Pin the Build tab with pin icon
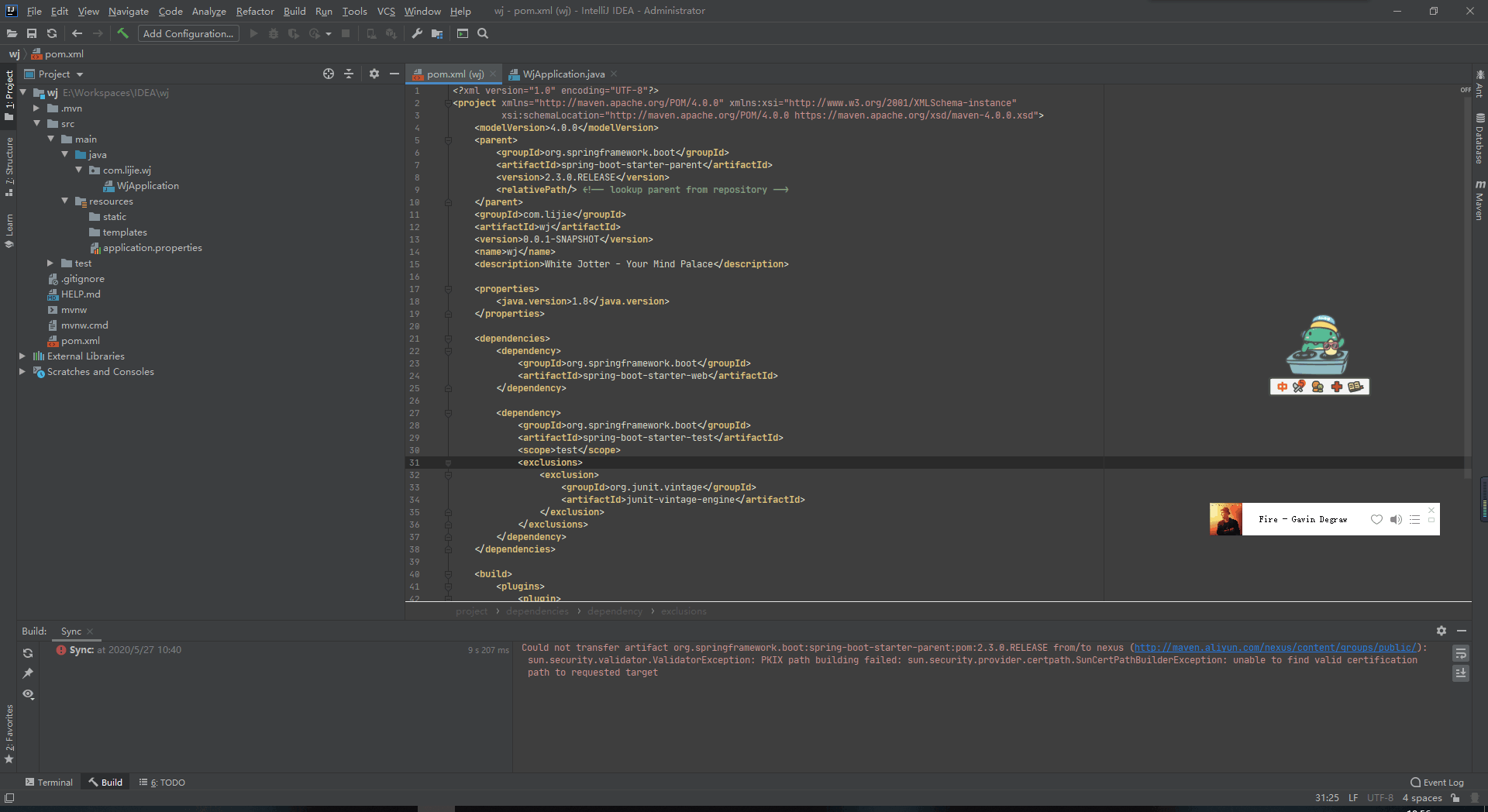The height and width of the screenshot is (812, 1488). (28, 673)
